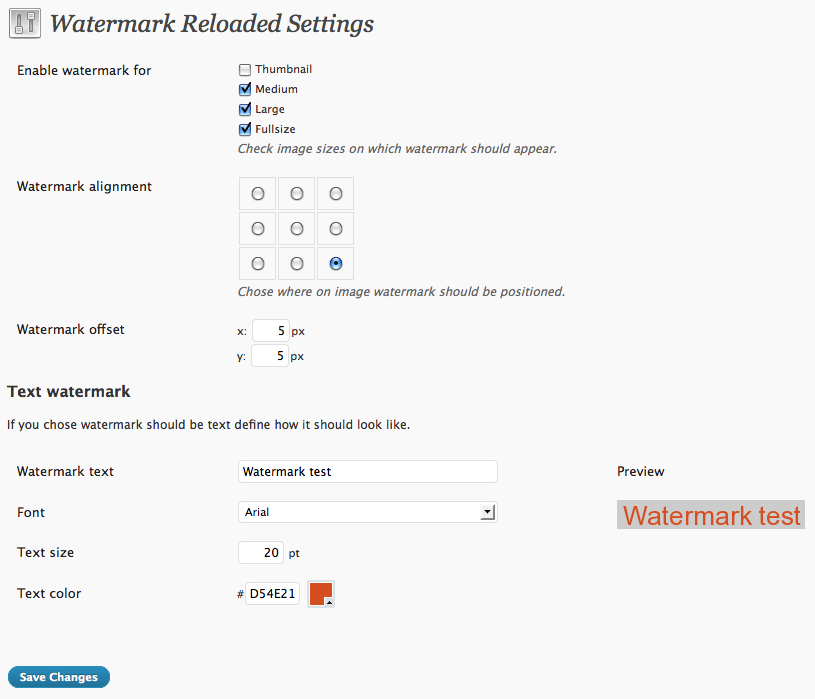Uncheck the Large image size option
Image resolution: width=815 pixels, height=699 pixels.
(x=244, y=109)
